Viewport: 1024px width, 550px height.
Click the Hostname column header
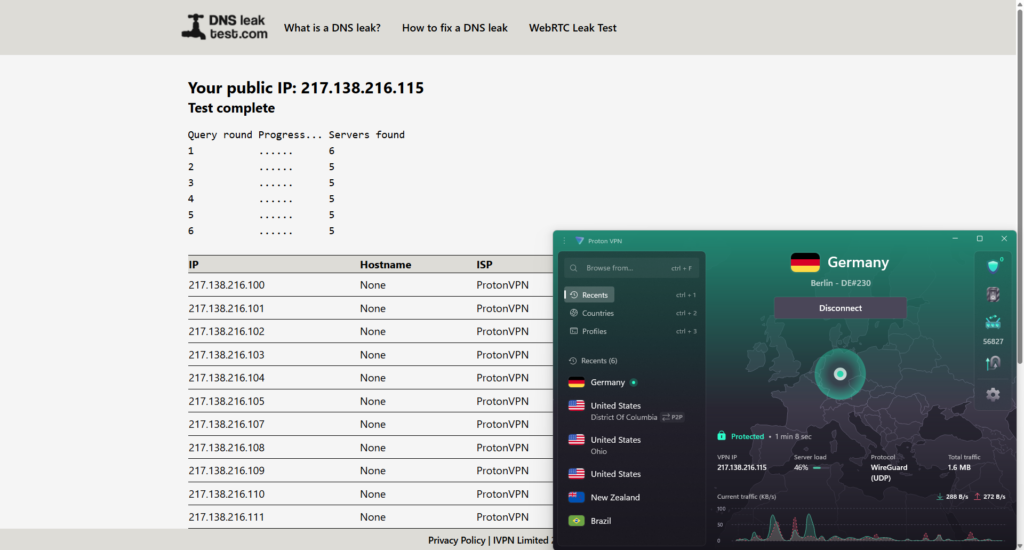click(385, 265)
